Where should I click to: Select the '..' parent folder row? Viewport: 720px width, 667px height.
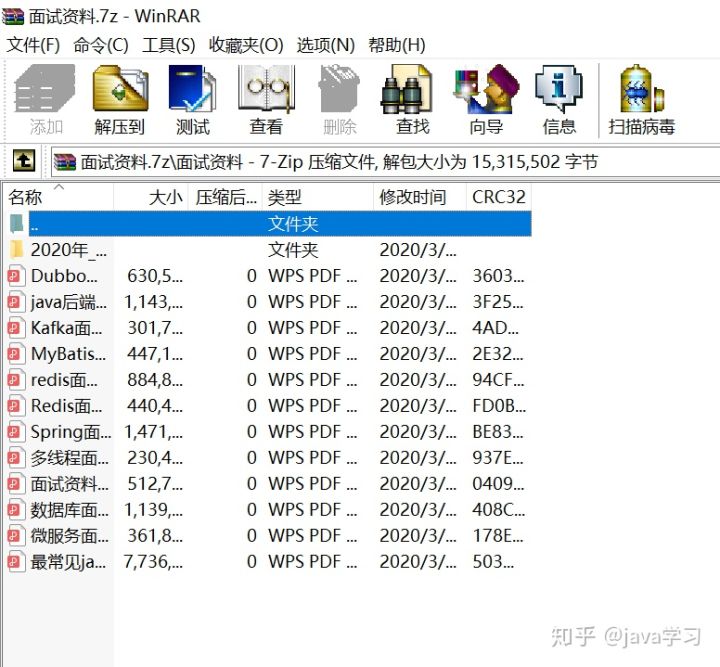(x=280, y=224)
